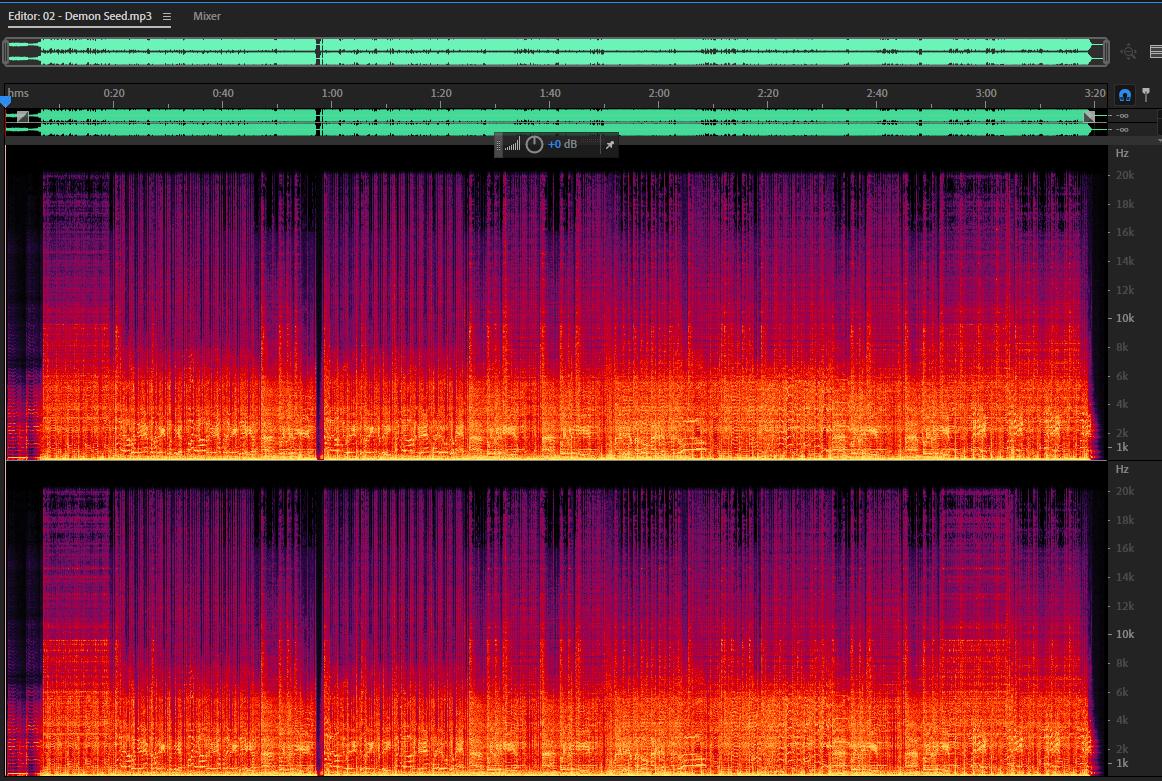The image size is (1162, 781).
Task: Click 14k on the lower frequency scale
Action: point(1125,577)
